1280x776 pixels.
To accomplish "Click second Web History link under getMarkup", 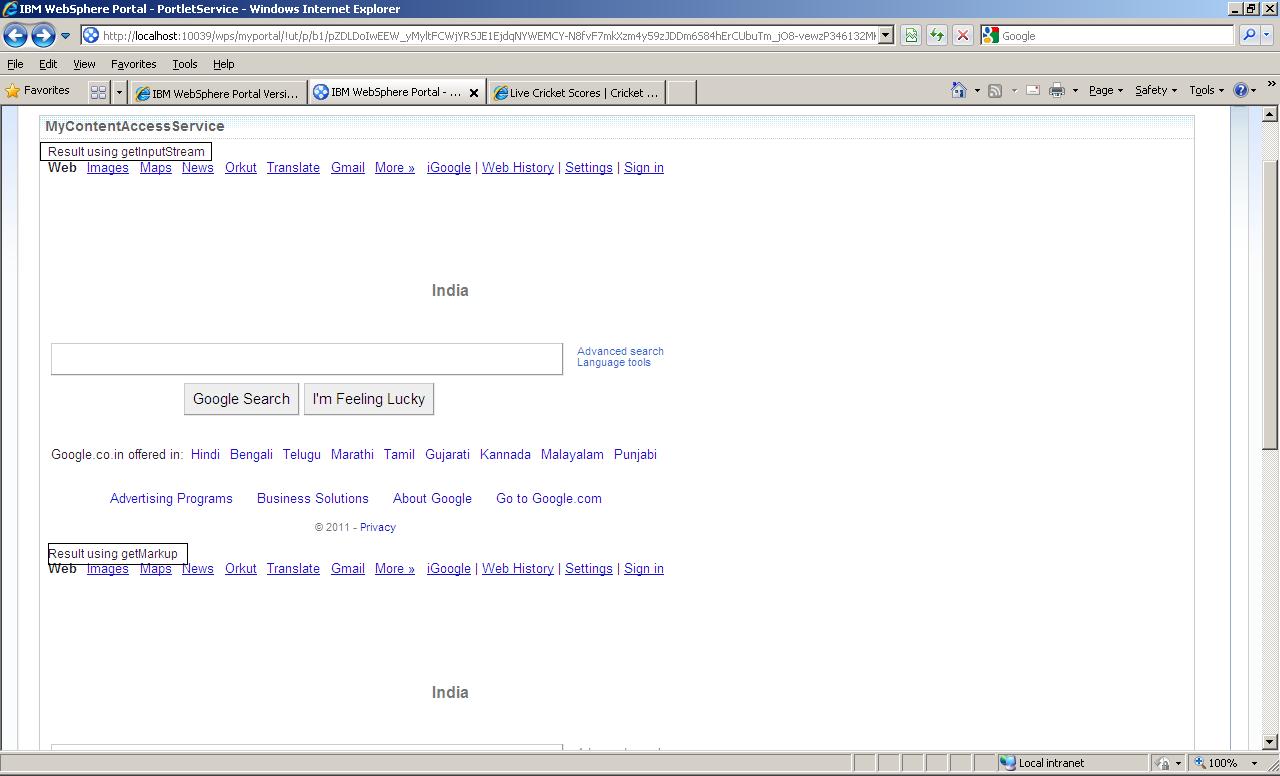I will point(517,569).
